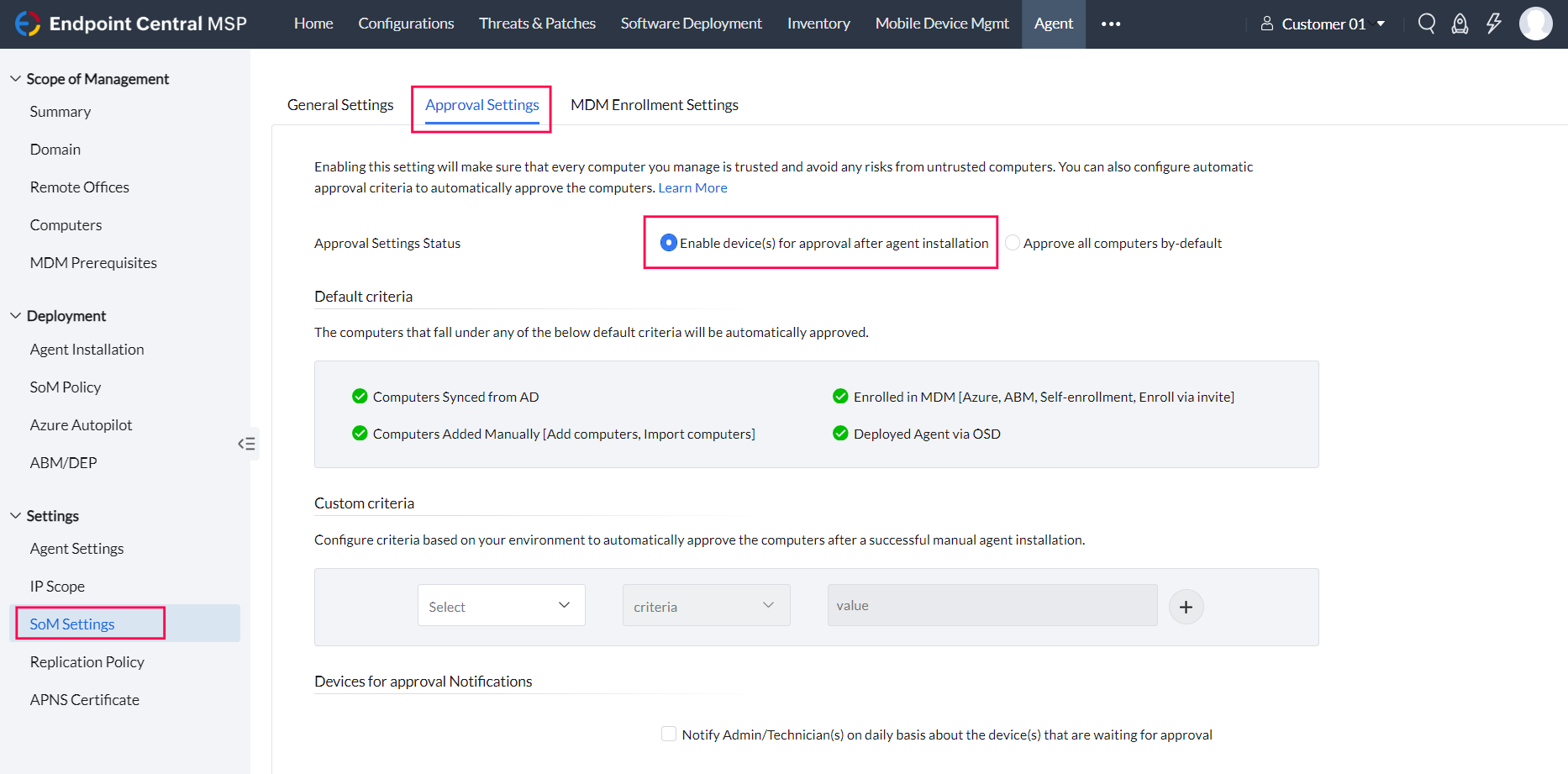
Task: Collapse the Deployment section
Action: tap(15, 315)
